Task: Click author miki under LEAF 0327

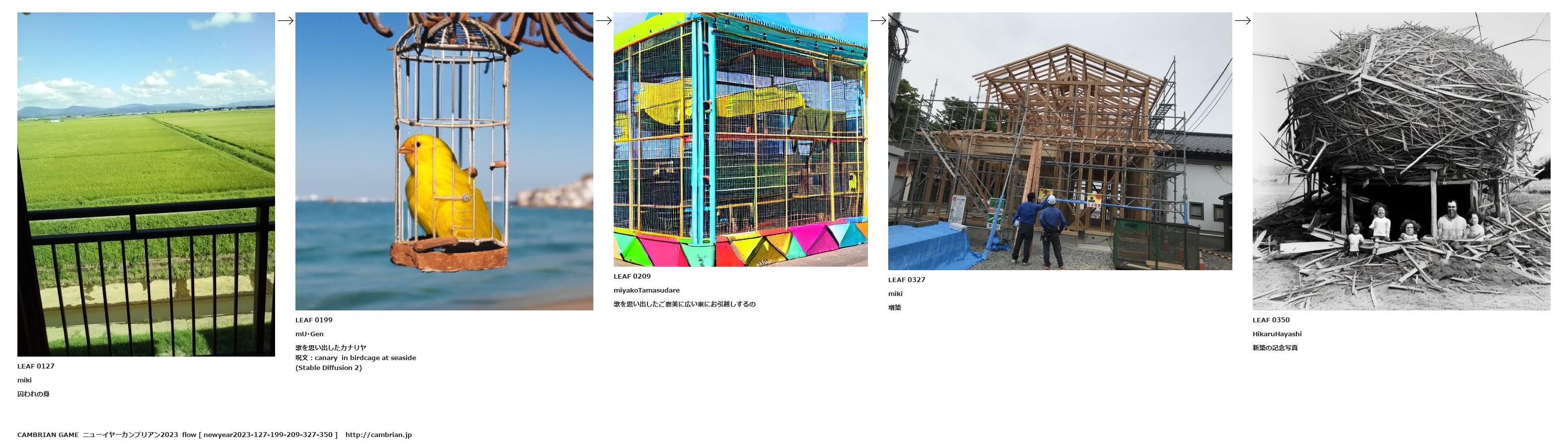Action: tap(895, 294)
